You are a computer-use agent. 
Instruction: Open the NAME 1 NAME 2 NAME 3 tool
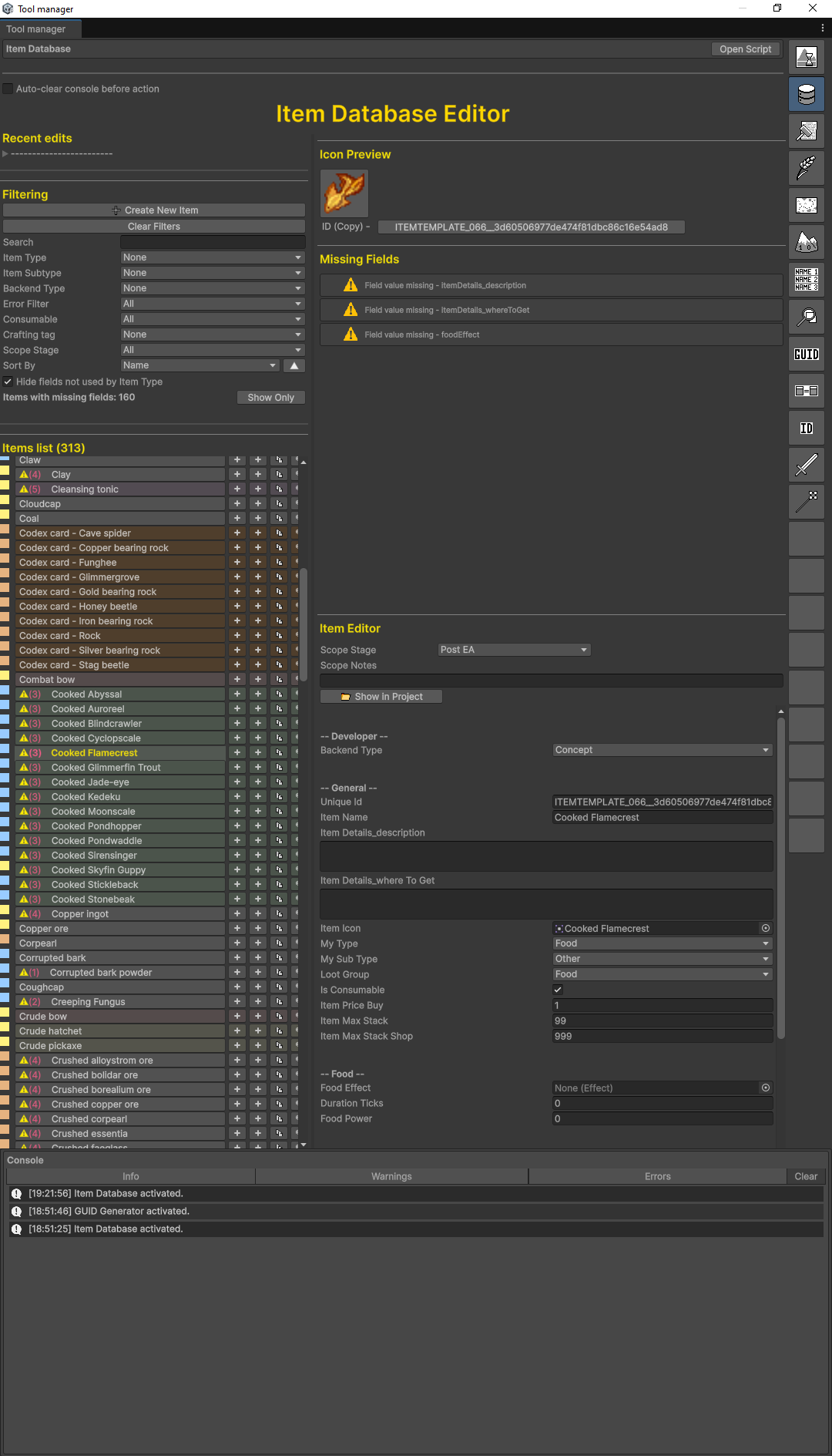point(807,279)
